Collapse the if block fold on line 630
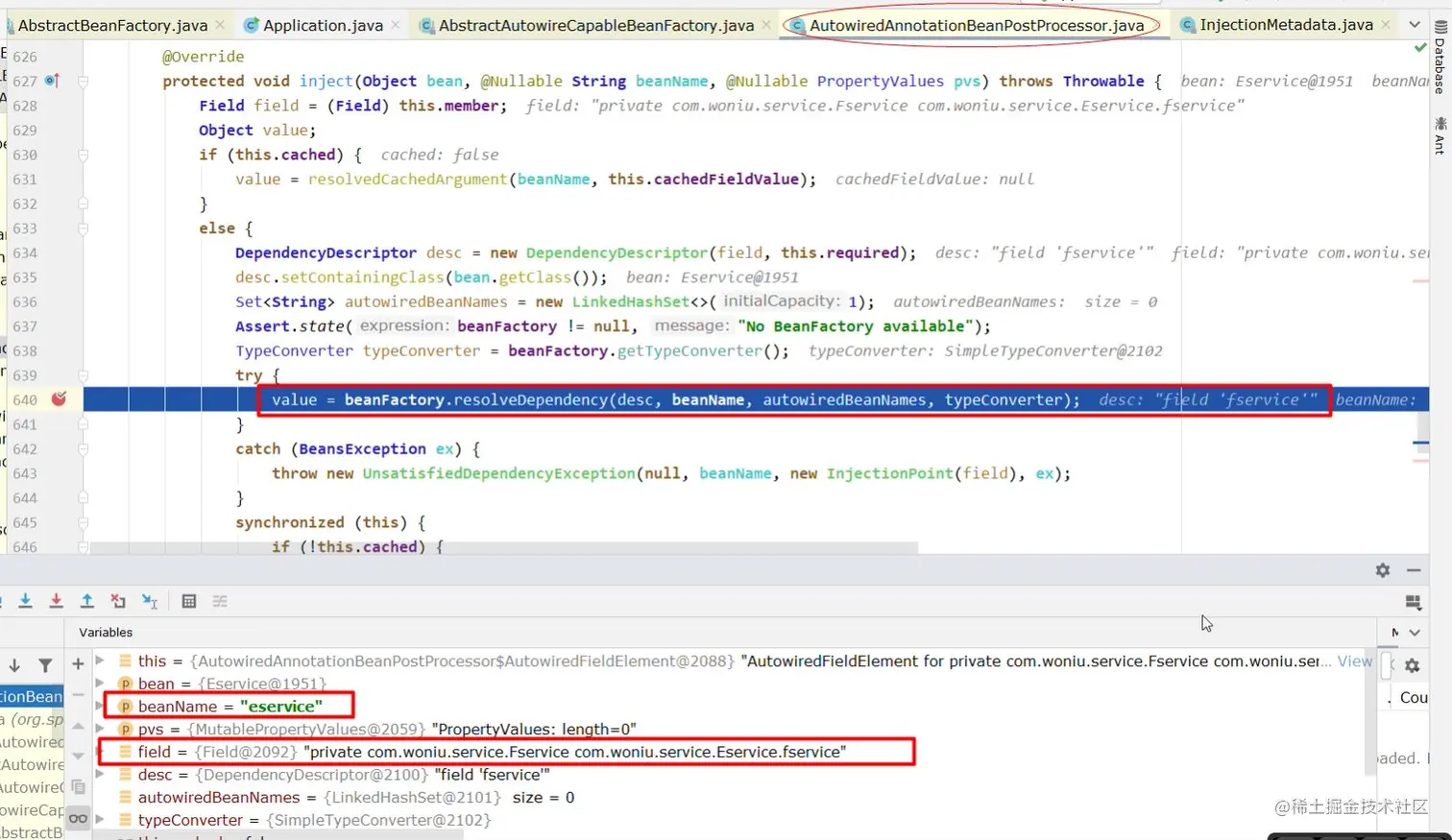 (83, 155)
